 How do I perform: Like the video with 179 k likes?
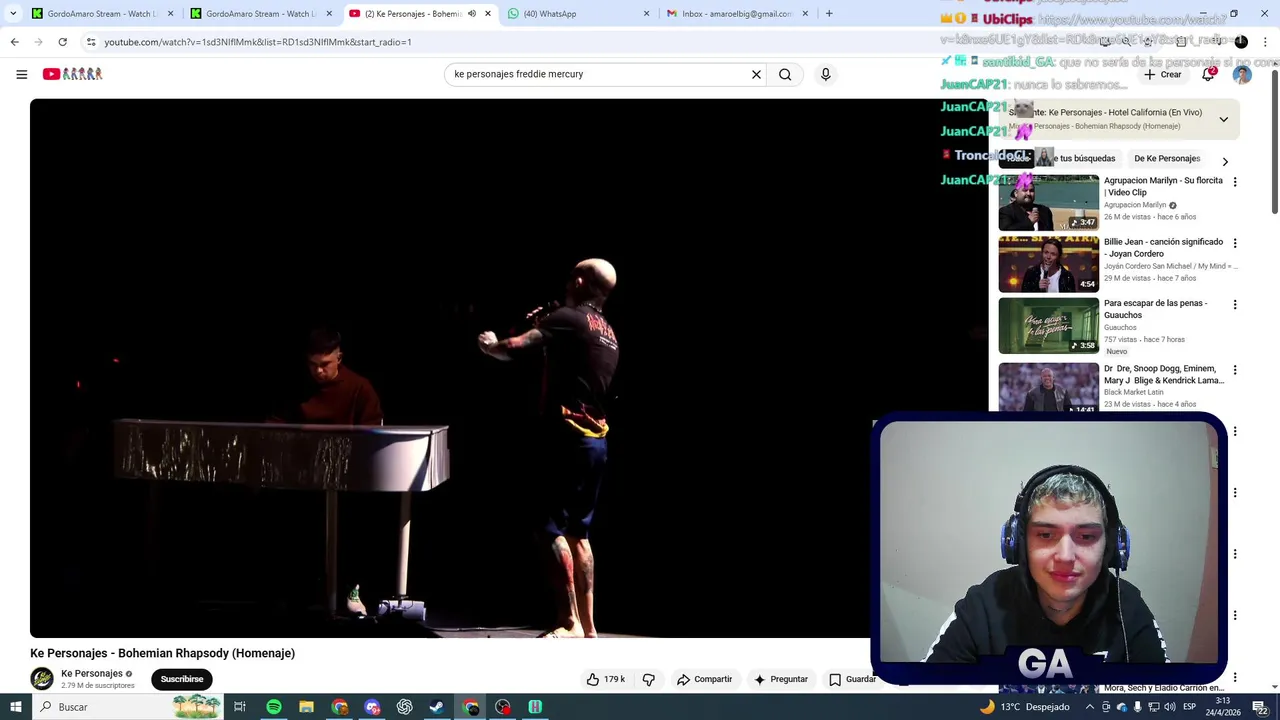pos(606,679)
